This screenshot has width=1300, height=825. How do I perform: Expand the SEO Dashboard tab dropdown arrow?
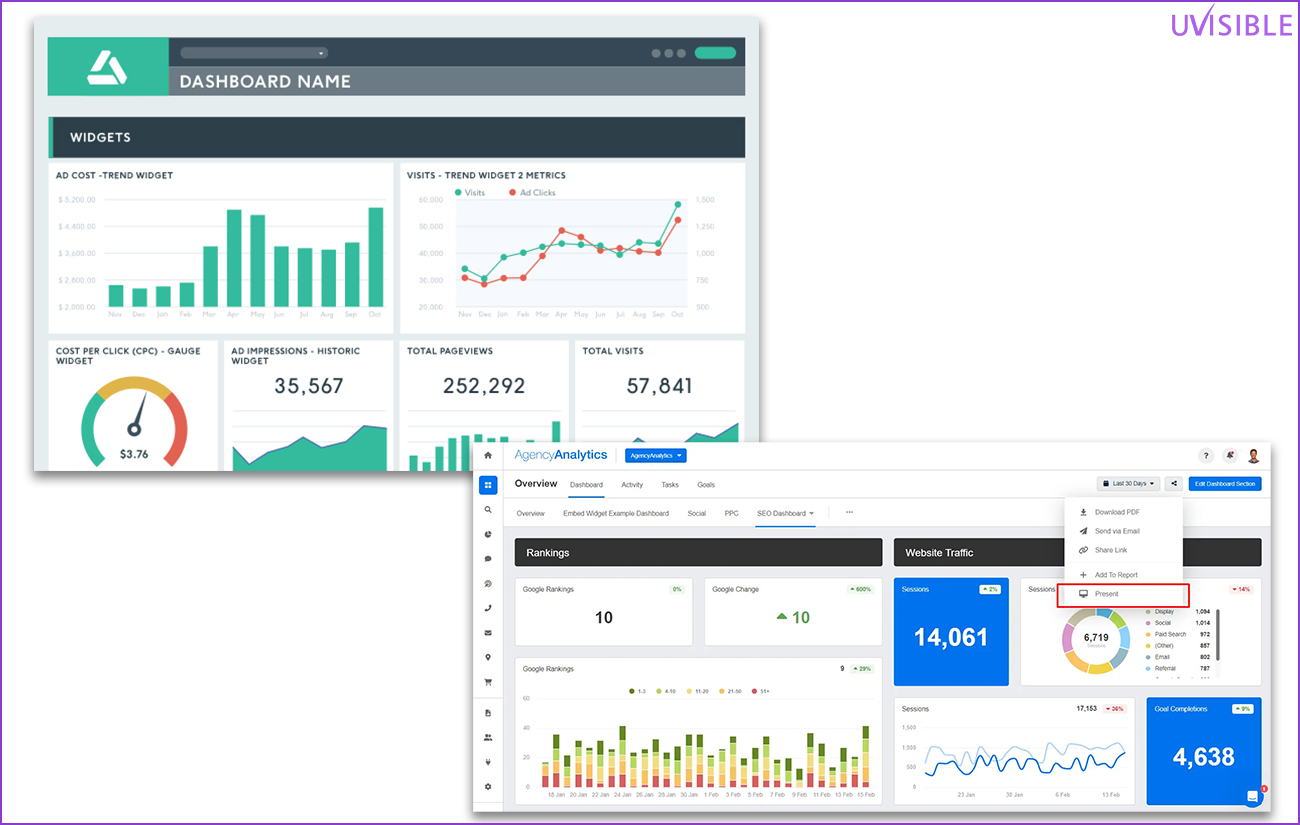coord(812,514)
